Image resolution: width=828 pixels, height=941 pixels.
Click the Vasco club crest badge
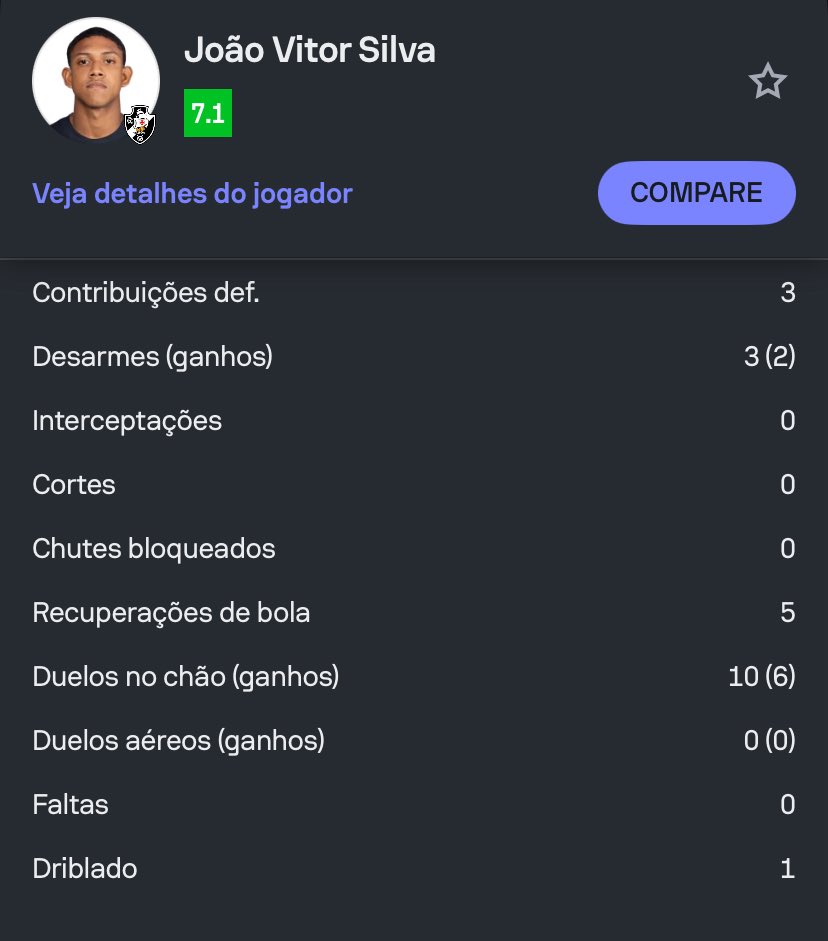coord(140,125)
